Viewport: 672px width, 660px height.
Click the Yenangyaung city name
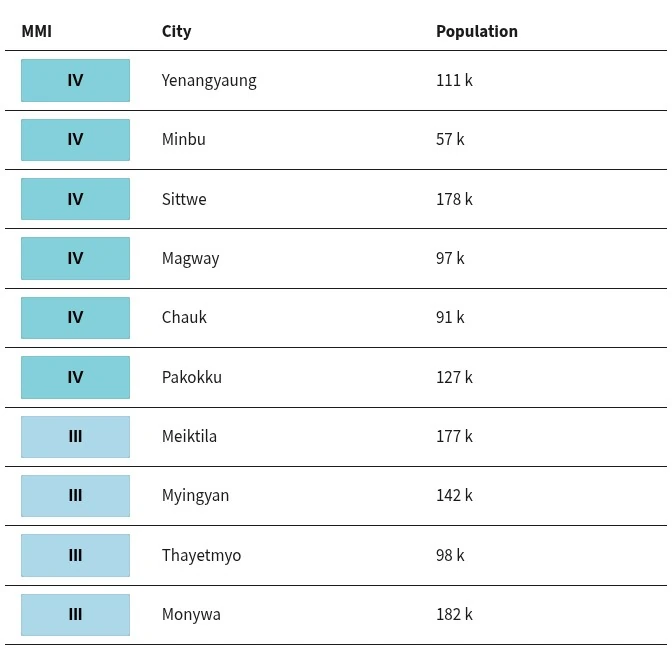209,81
